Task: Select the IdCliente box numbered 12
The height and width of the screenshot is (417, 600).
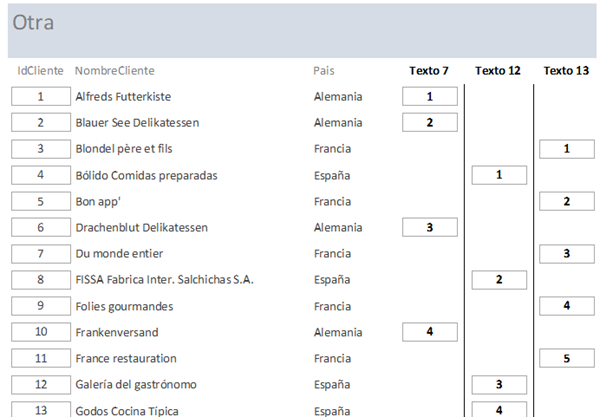Action: click(x=40, y=384)
